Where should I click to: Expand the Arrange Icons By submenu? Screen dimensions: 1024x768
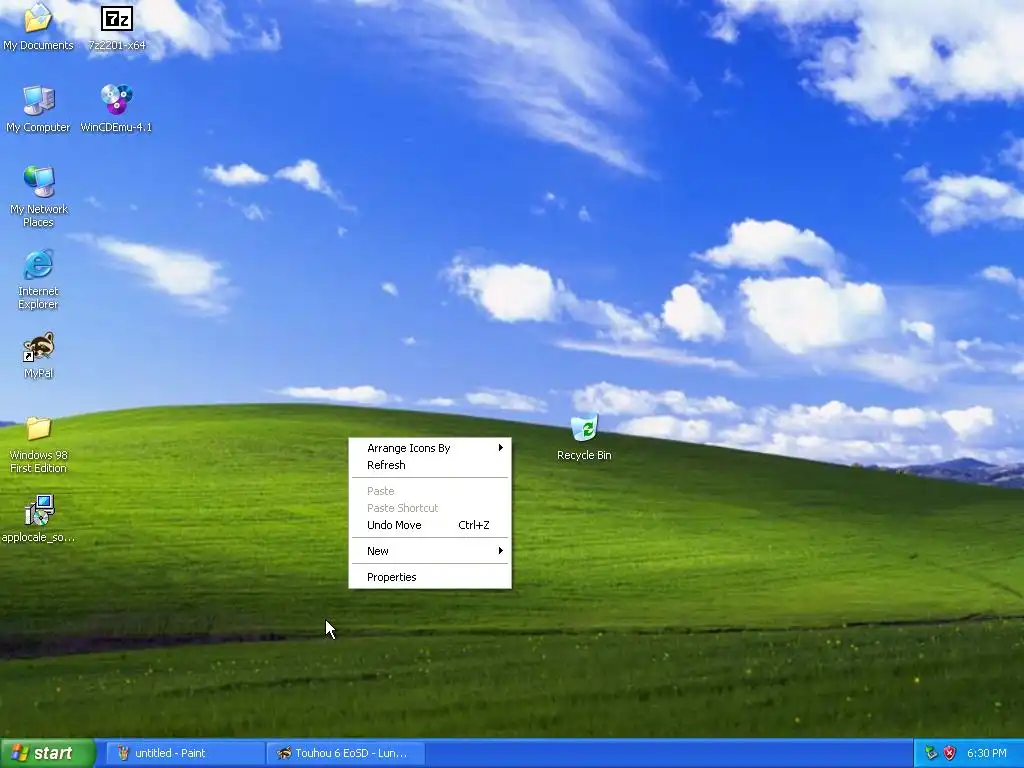(x=430, y=448)
